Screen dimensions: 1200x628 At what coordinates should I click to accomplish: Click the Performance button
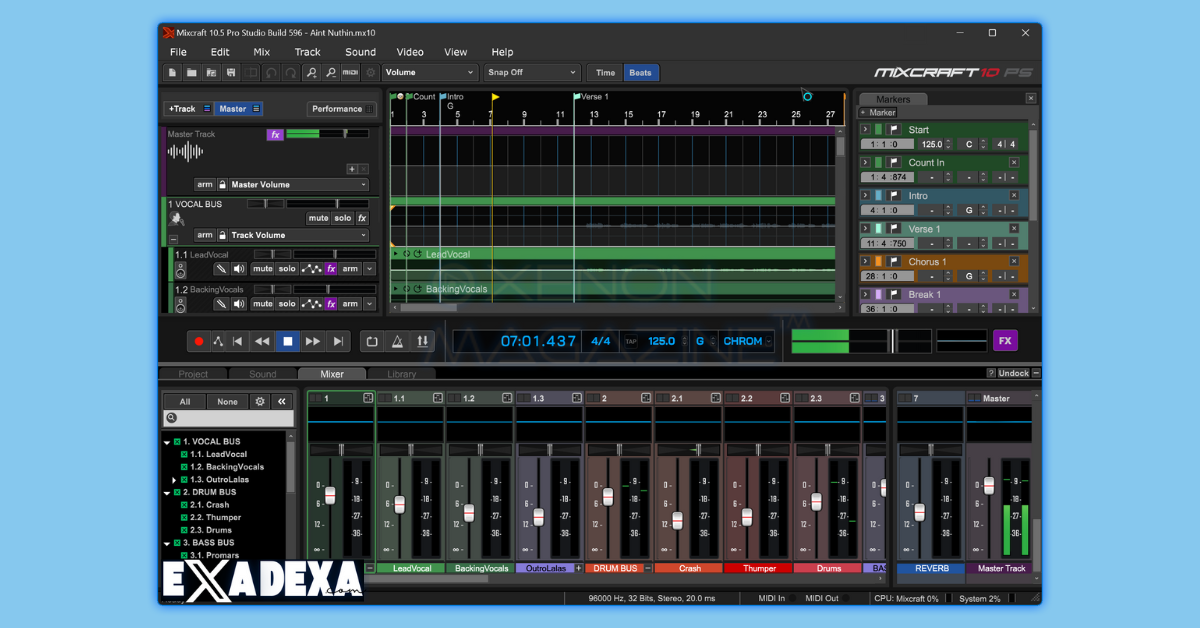click(x=337, y=108)
